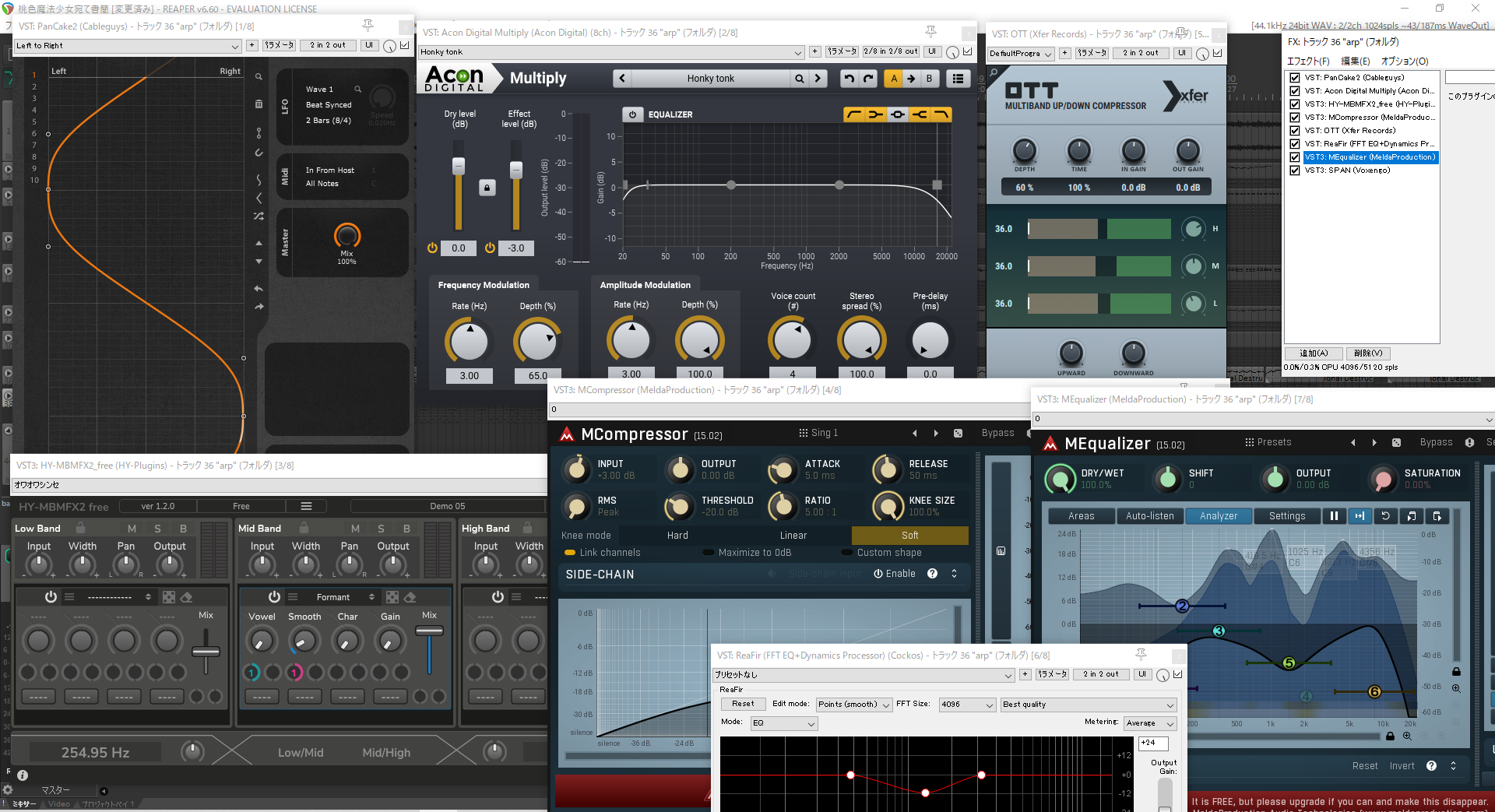Viewport: 1495px width, 812px height.
Task: Uncheck PanCake2 in the FX chain list
Action: coord(1295,78)
